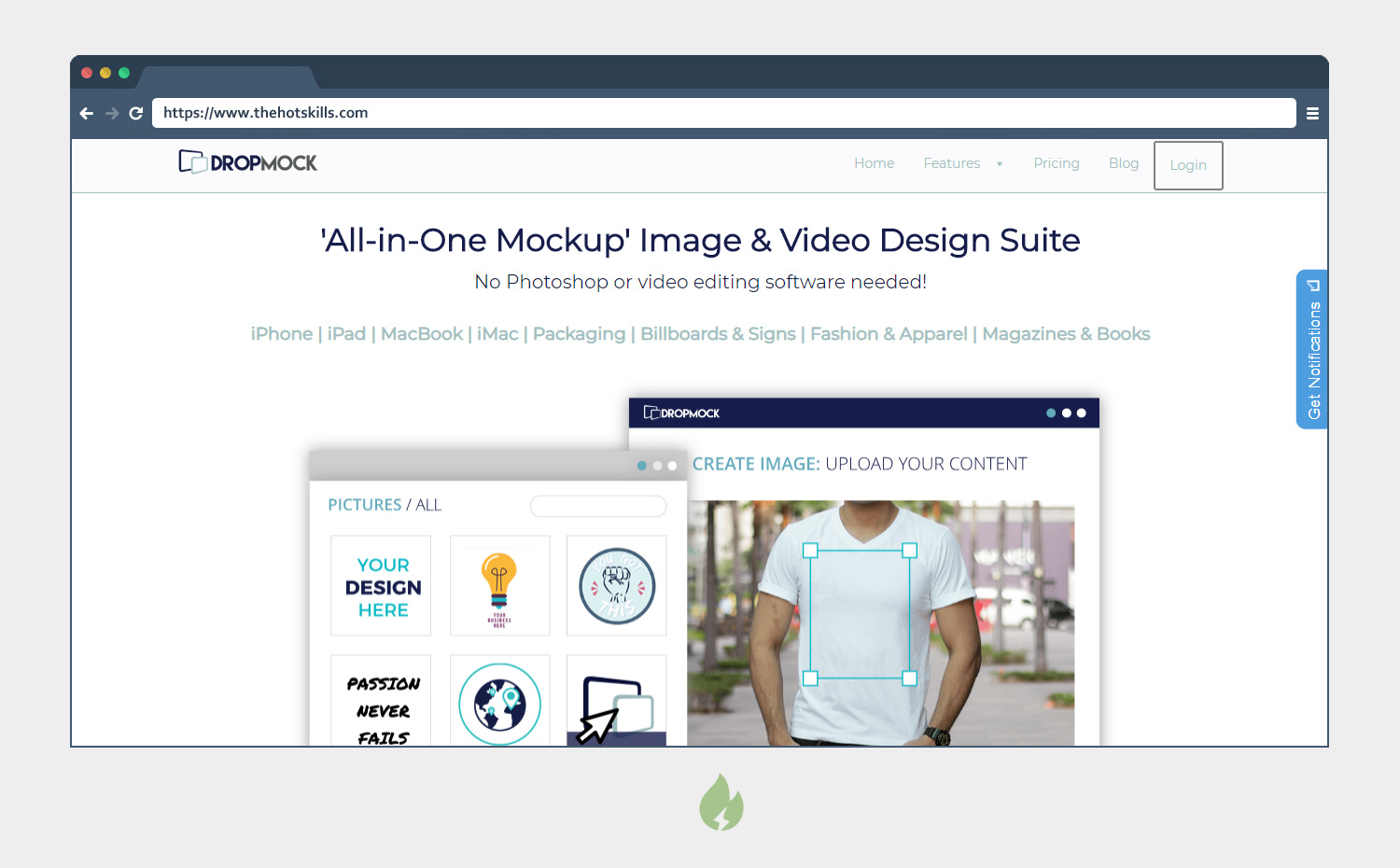Click the top-right handle of shirt selection
Image resolution: width=1400 pixels, height=868 pixels.
click(x=910, y=551)
